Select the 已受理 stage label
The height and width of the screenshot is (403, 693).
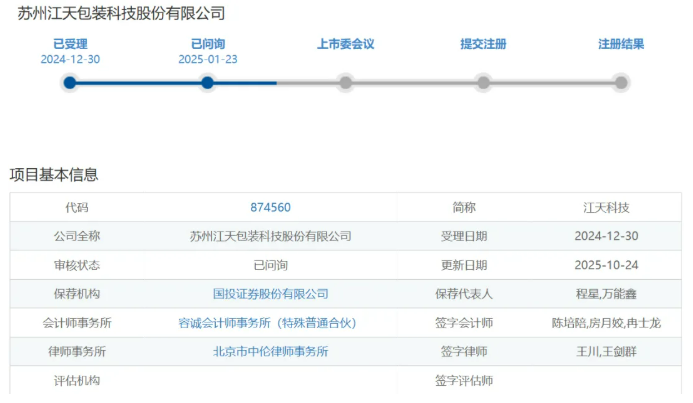pos(70,44)
